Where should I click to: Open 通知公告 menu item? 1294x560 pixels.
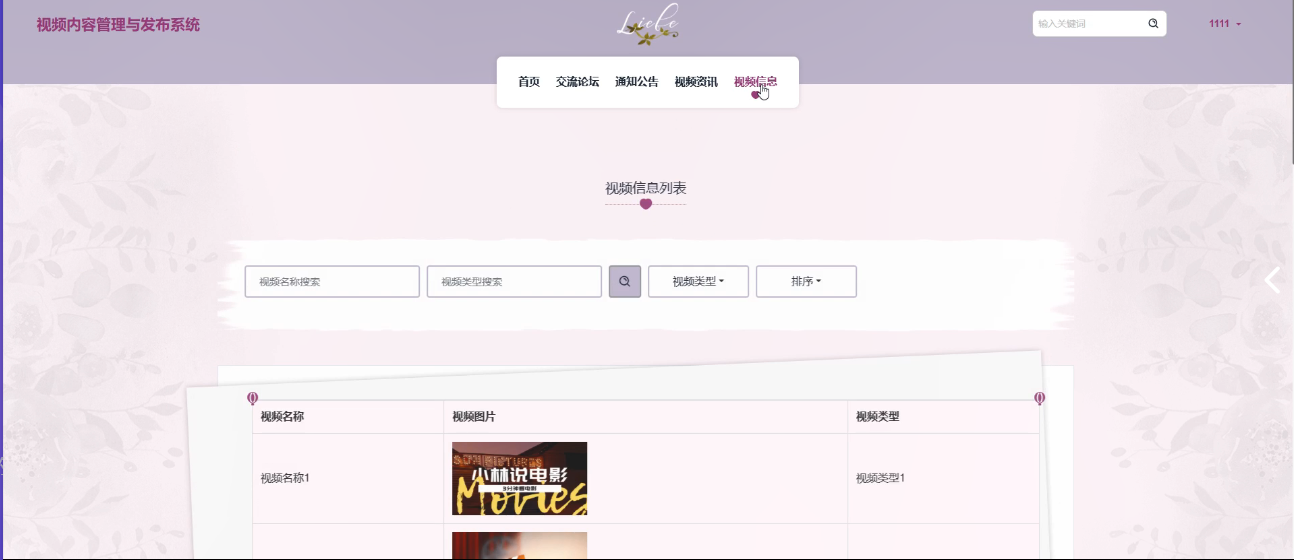tap(636, 82)
